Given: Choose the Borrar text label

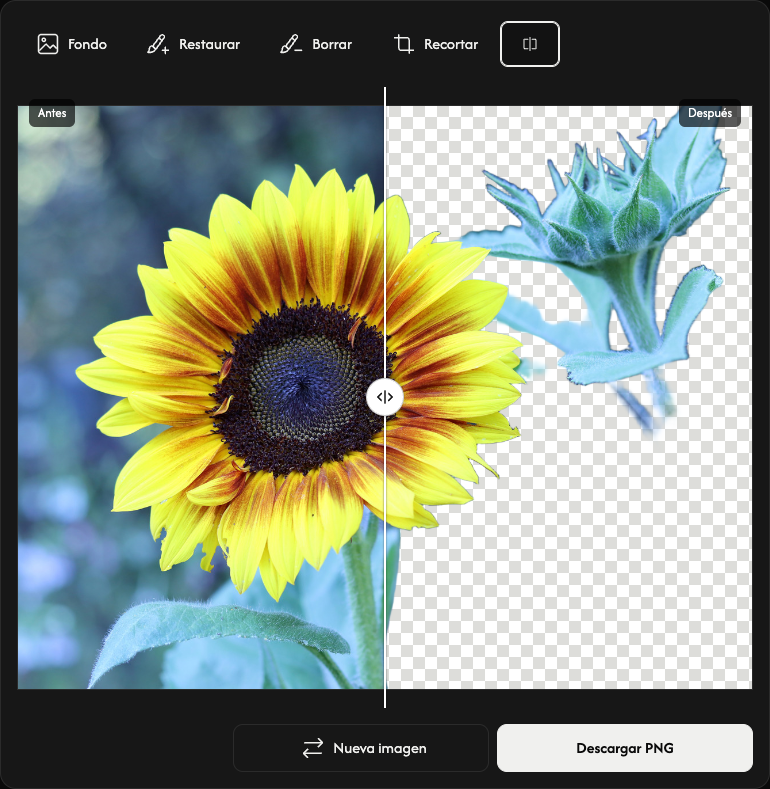Looking at the screenshot, I should click(332, 44).
